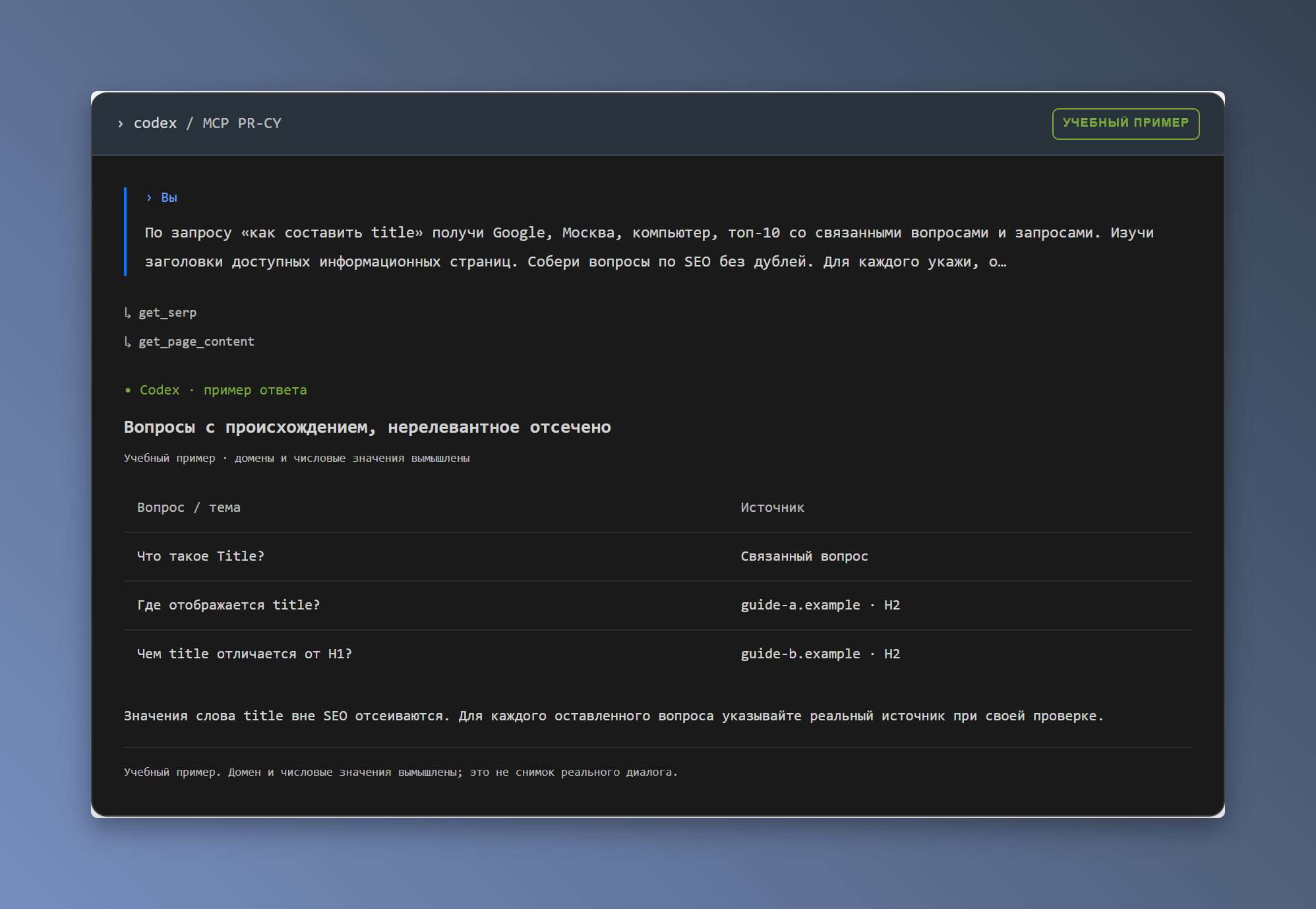This screenshot has height=909, width=1316.
Task: Click the chevron before codex in header
Action: click(120, 124)
